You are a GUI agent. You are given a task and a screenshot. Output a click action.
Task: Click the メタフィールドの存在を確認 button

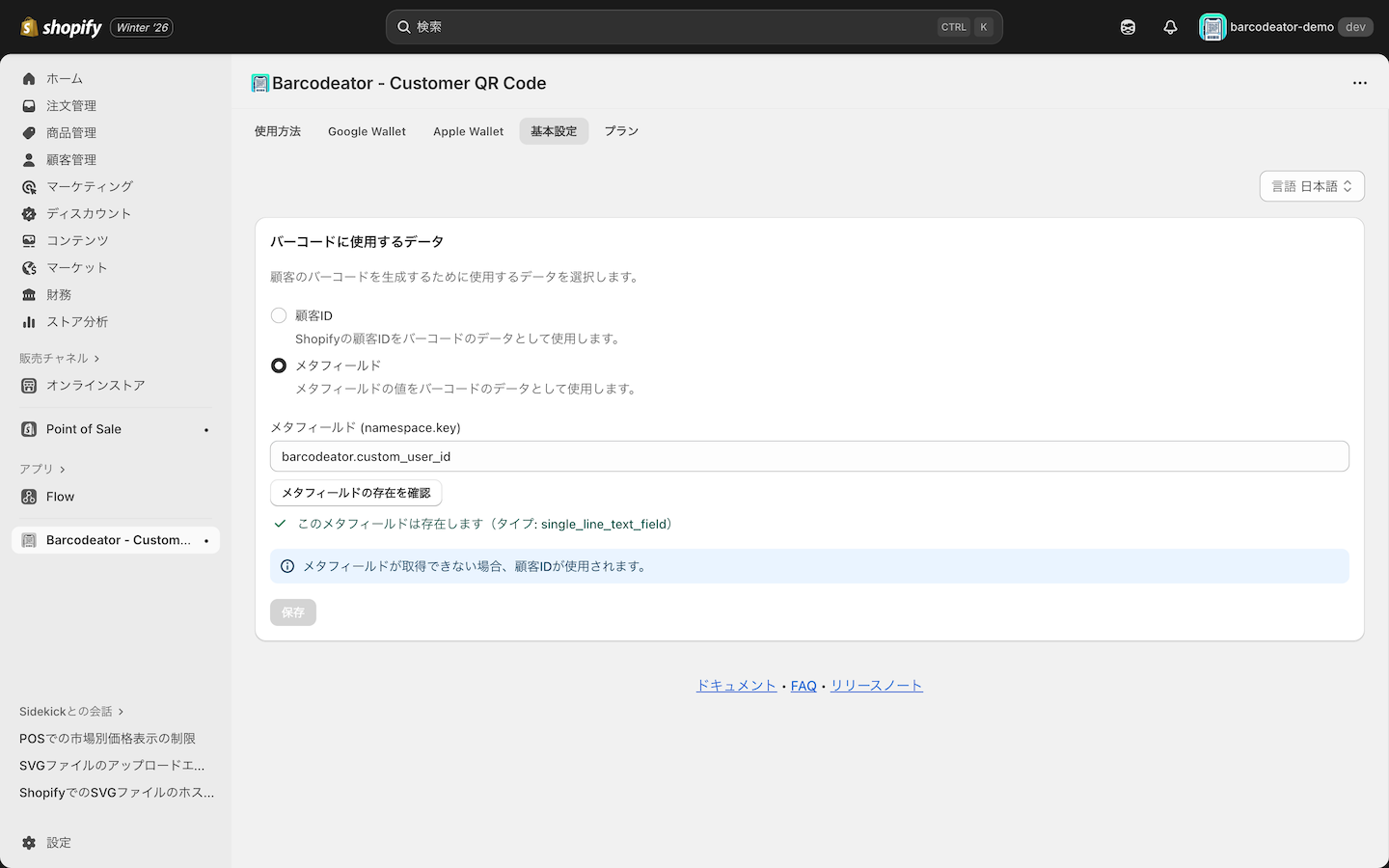(356, 492)
